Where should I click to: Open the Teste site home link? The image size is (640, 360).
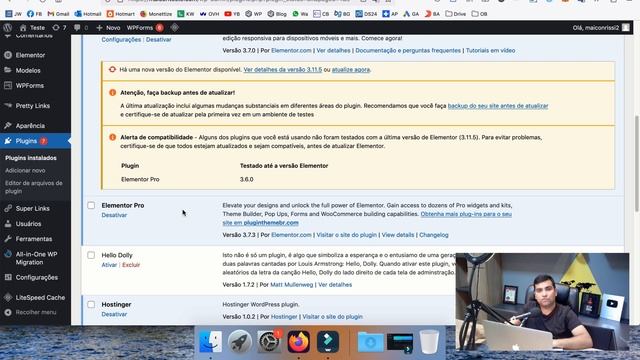(32, 28)
